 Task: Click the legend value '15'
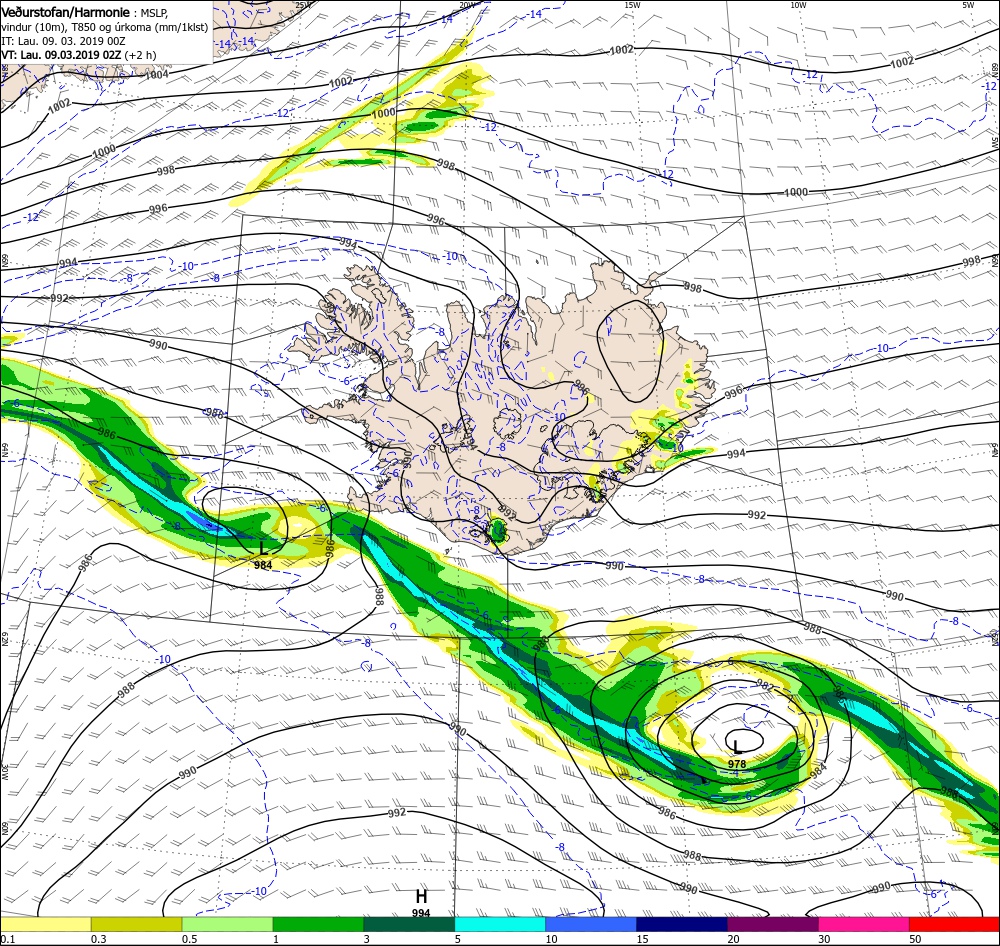(x=642, y=939)
